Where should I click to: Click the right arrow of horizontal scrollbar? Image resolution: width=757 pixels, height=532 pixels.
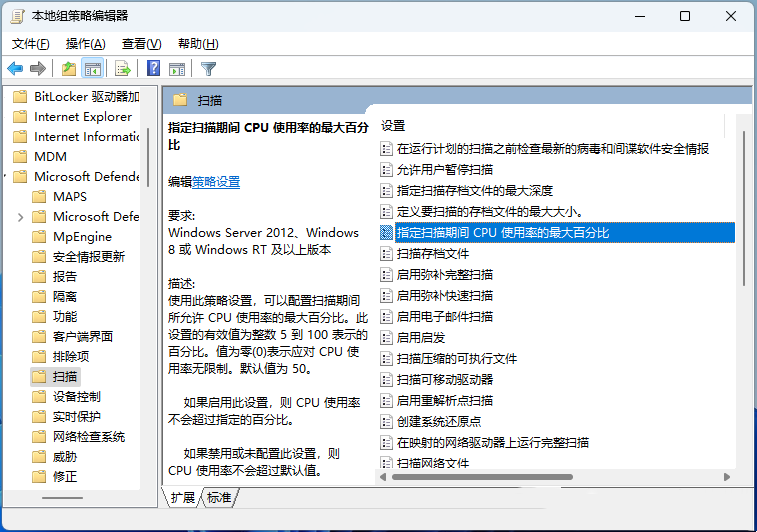coord(727,477)
